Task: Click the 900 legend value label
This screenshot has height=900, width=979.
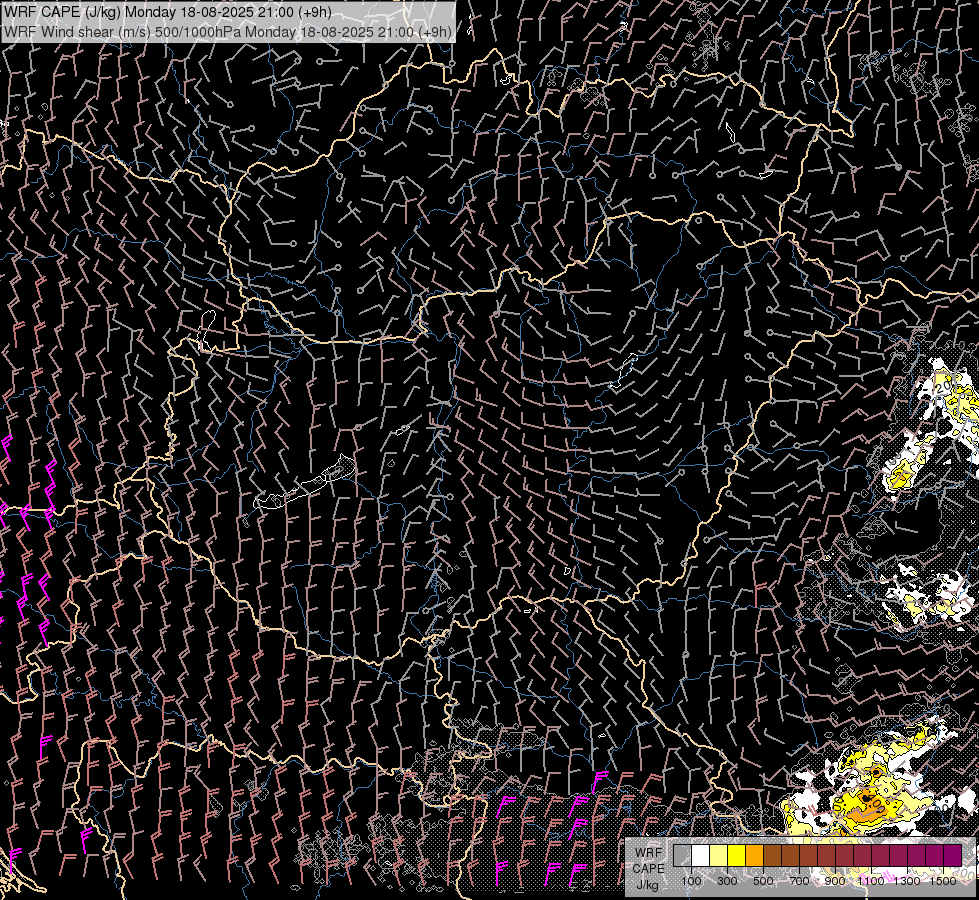Action: [x=835, y=881]
